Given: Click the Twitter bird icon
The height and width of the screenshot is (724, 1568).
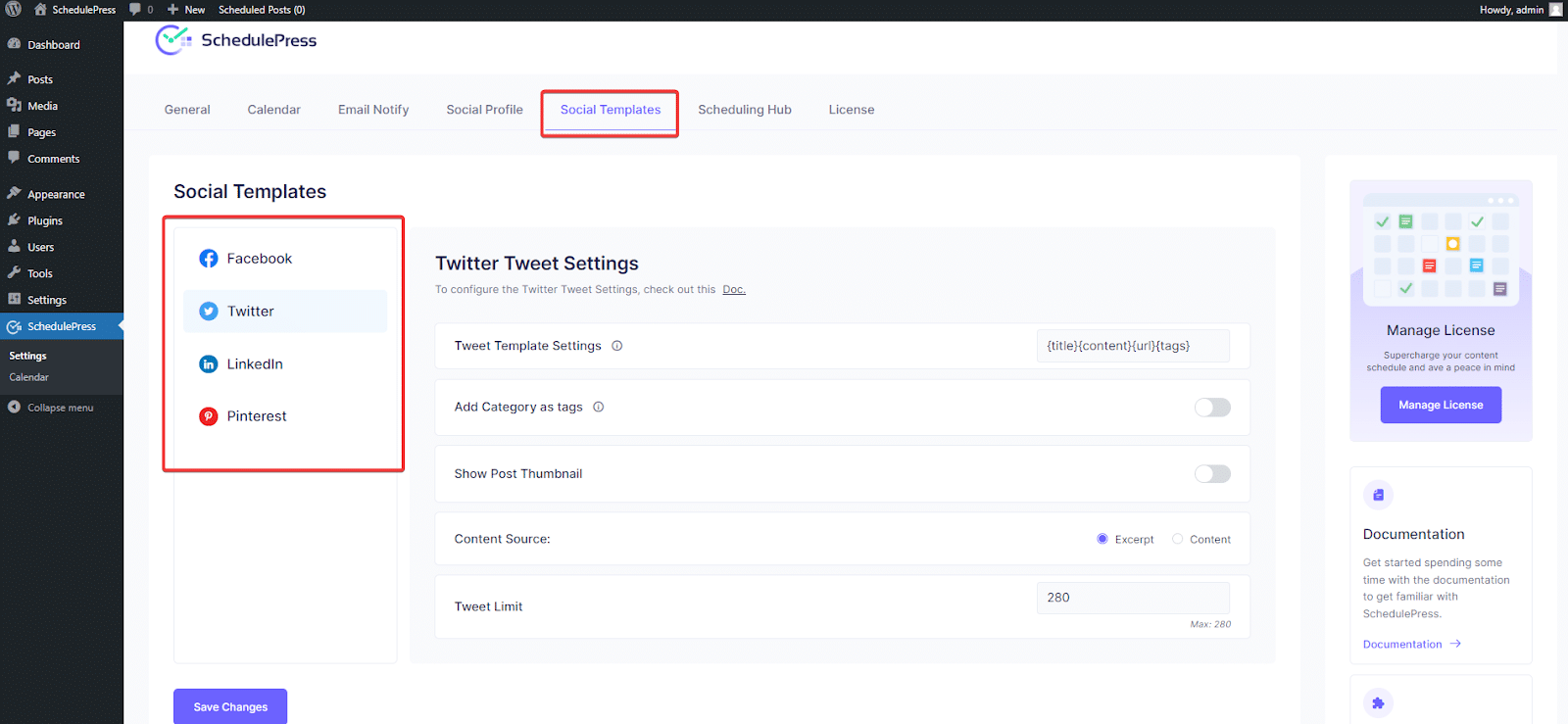Looking at the screenshot, I should [x=209, y=312].
